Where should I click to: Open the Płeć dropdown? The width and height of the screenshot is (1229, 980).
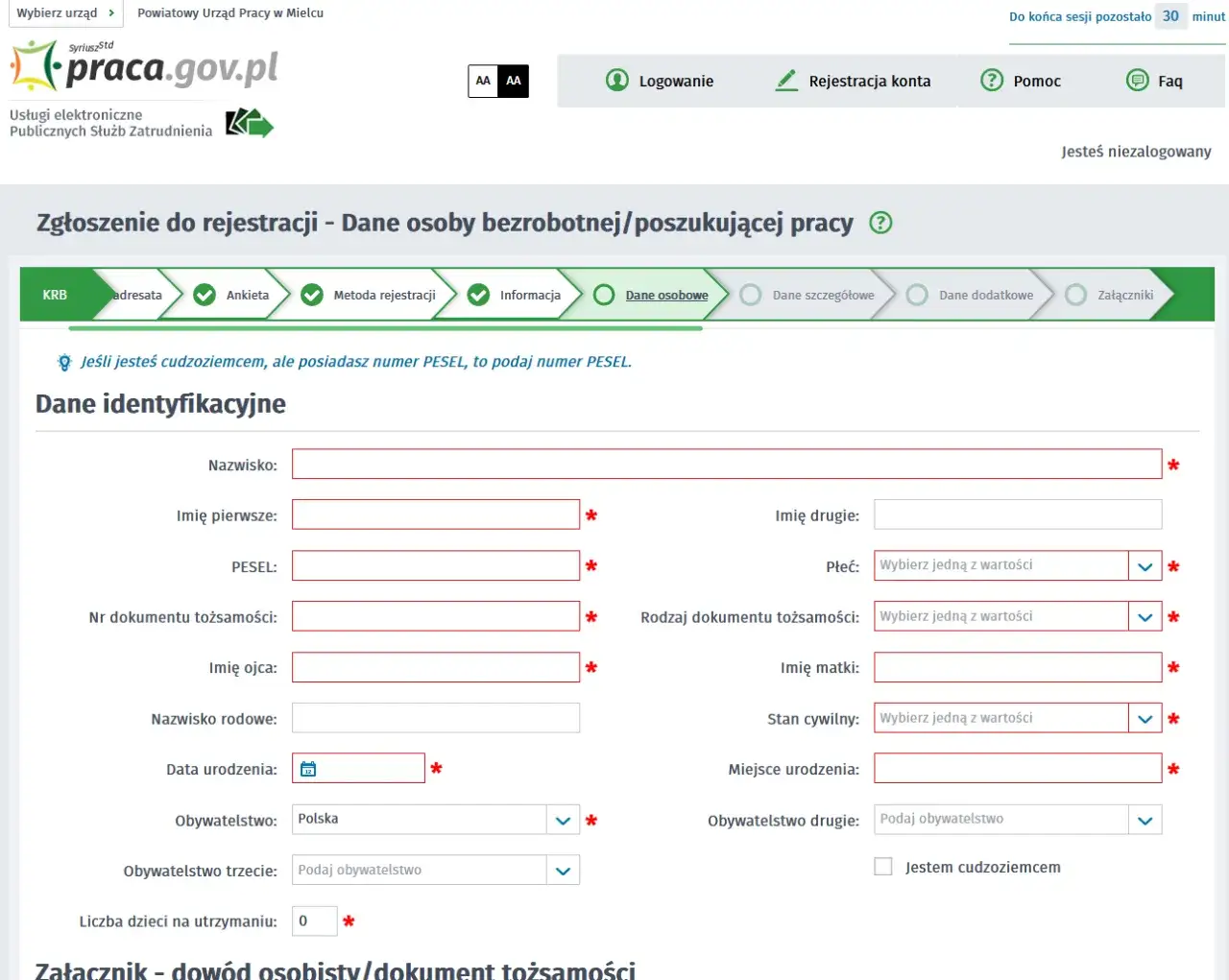(1145, 565)
